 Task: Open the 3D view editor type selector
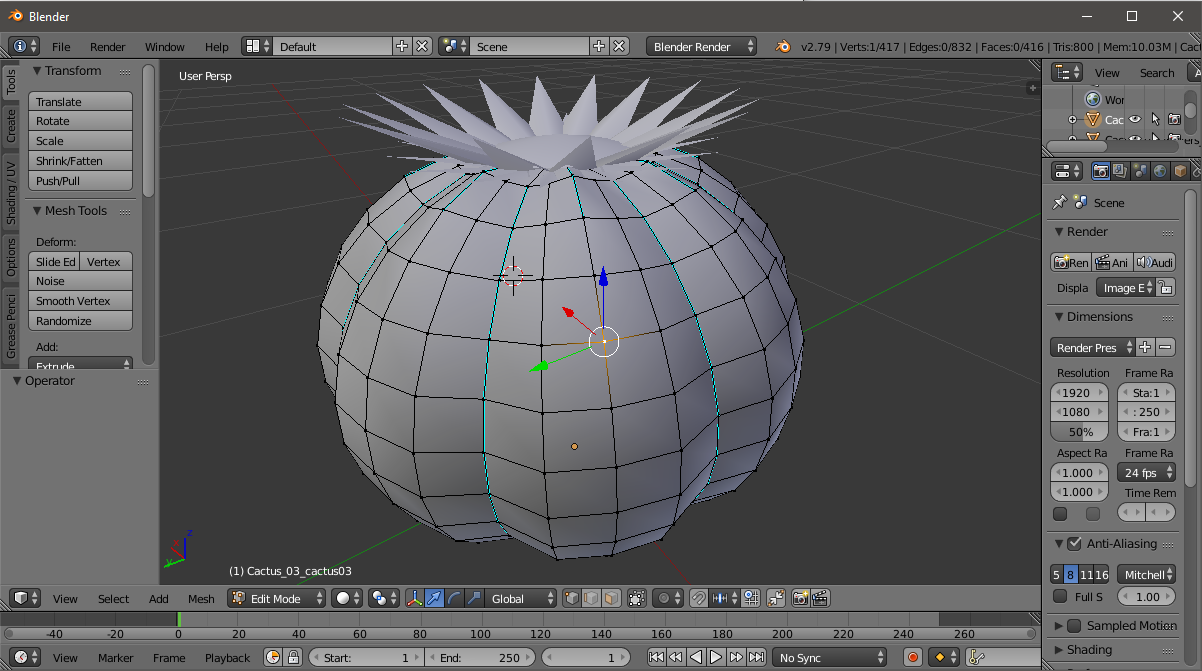25,598
